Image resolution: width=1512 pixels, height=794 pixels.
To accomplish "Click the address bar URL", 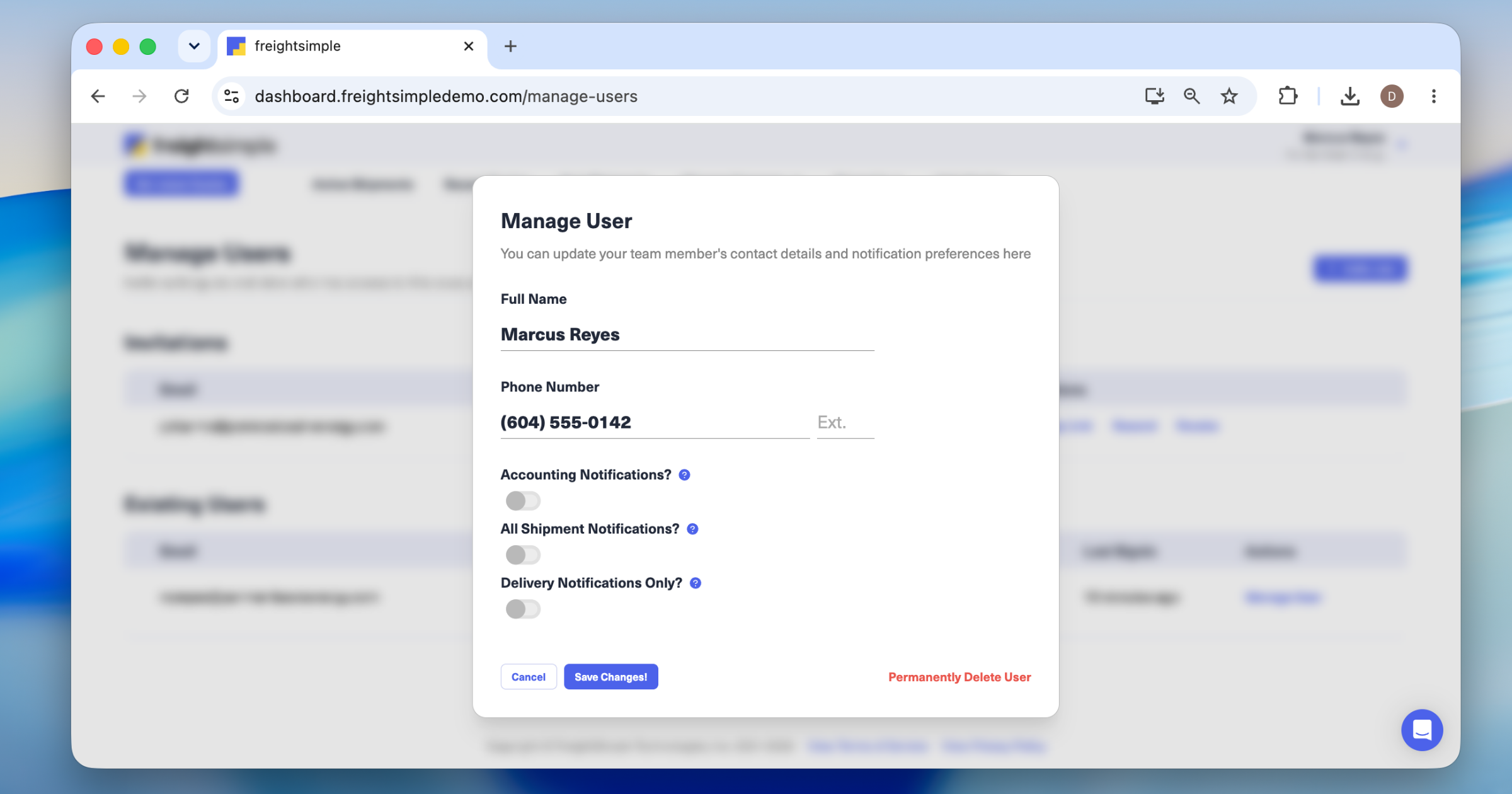I will tap(446, 96).
